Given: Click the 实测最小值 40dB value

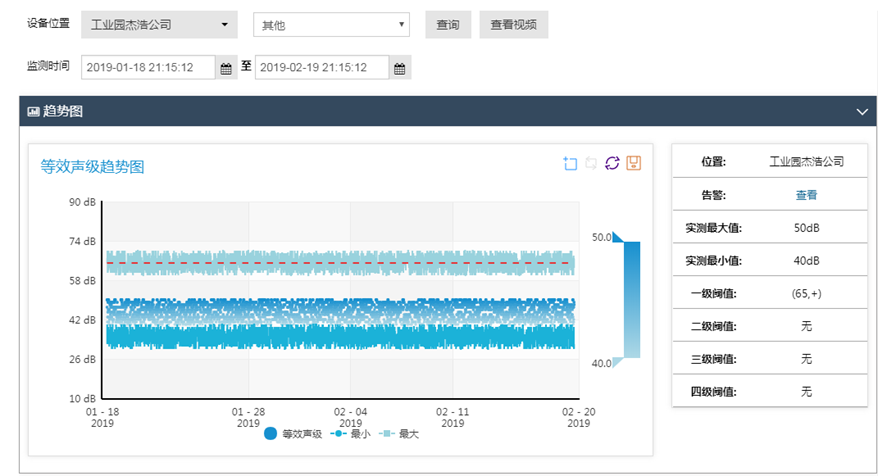Looking at the screenshot, I should (x=806, y=260).
